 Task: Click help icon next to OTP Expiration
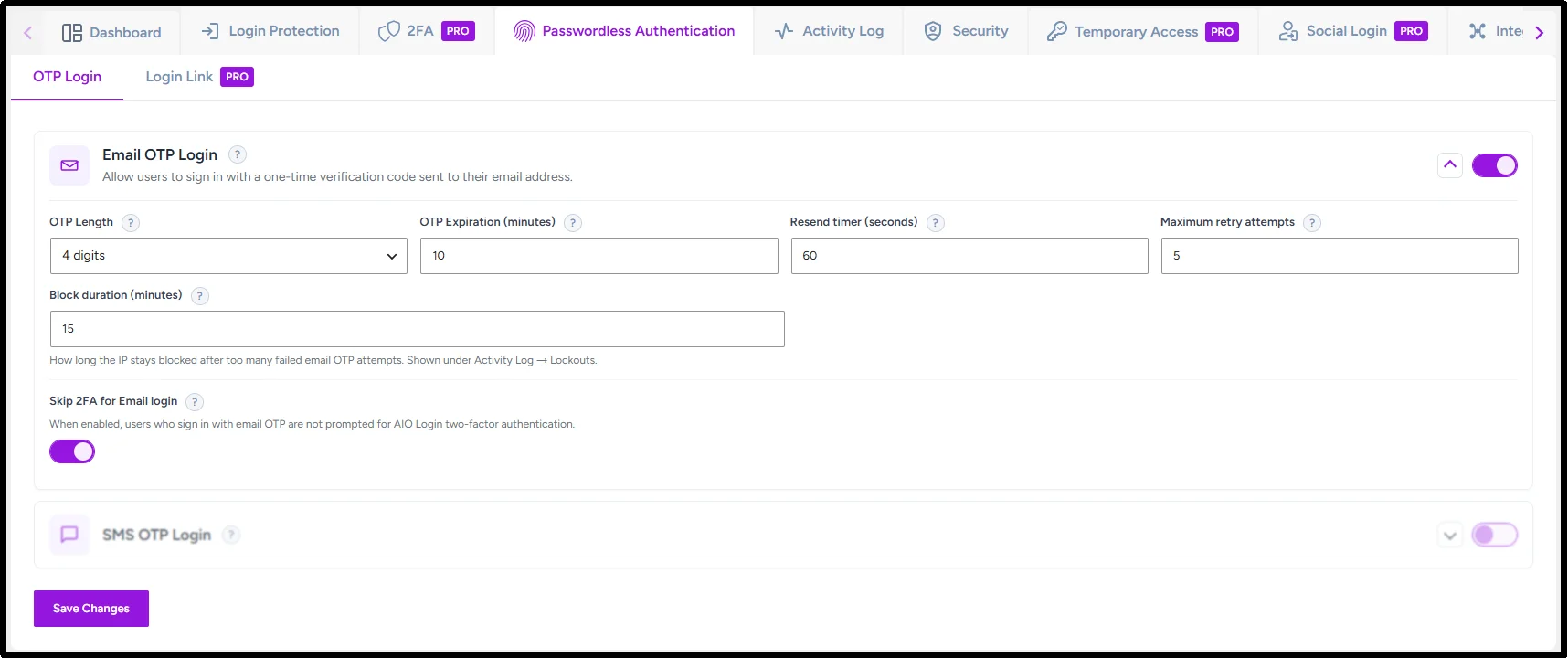(x=573, y=223)
